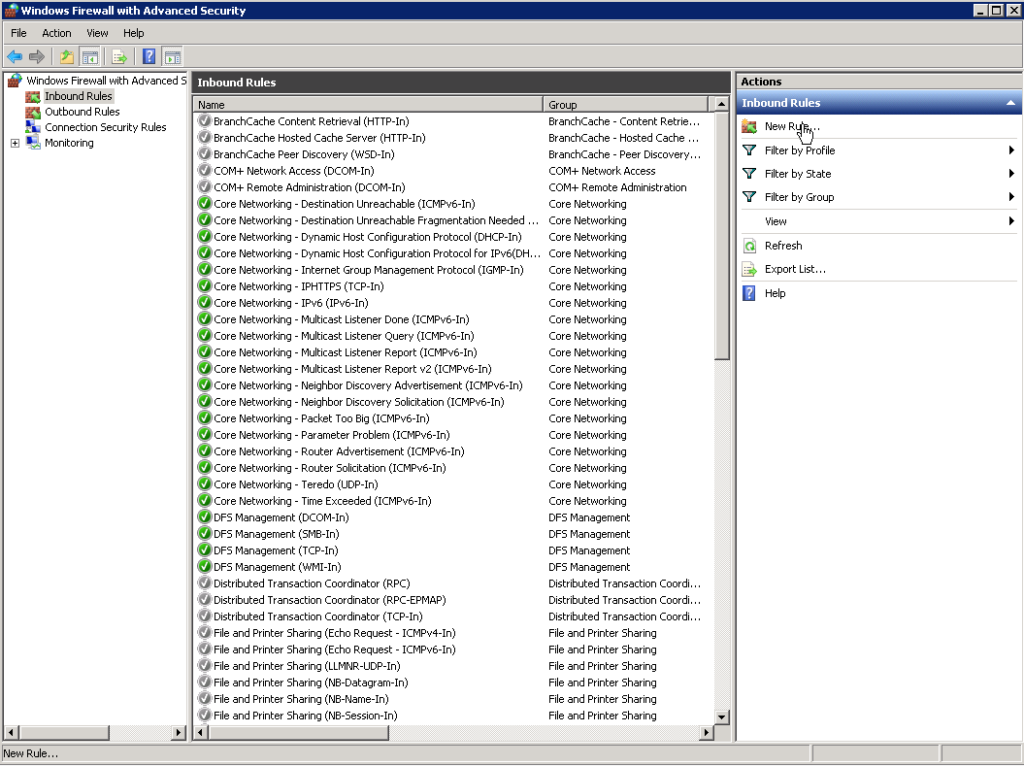Select the BranchCache Peer Discovery (WSD-In) rule
This screenshot has height=766, width=1024.
coord(304,153)
